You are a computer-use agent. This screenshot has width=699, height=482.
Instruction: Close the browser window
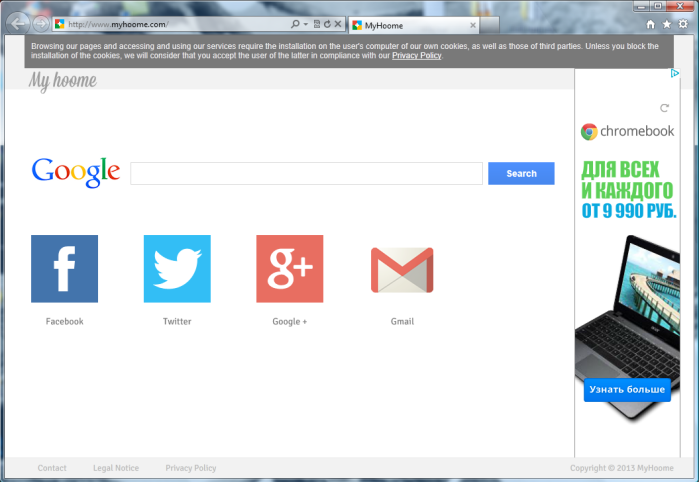pos(680,6)
